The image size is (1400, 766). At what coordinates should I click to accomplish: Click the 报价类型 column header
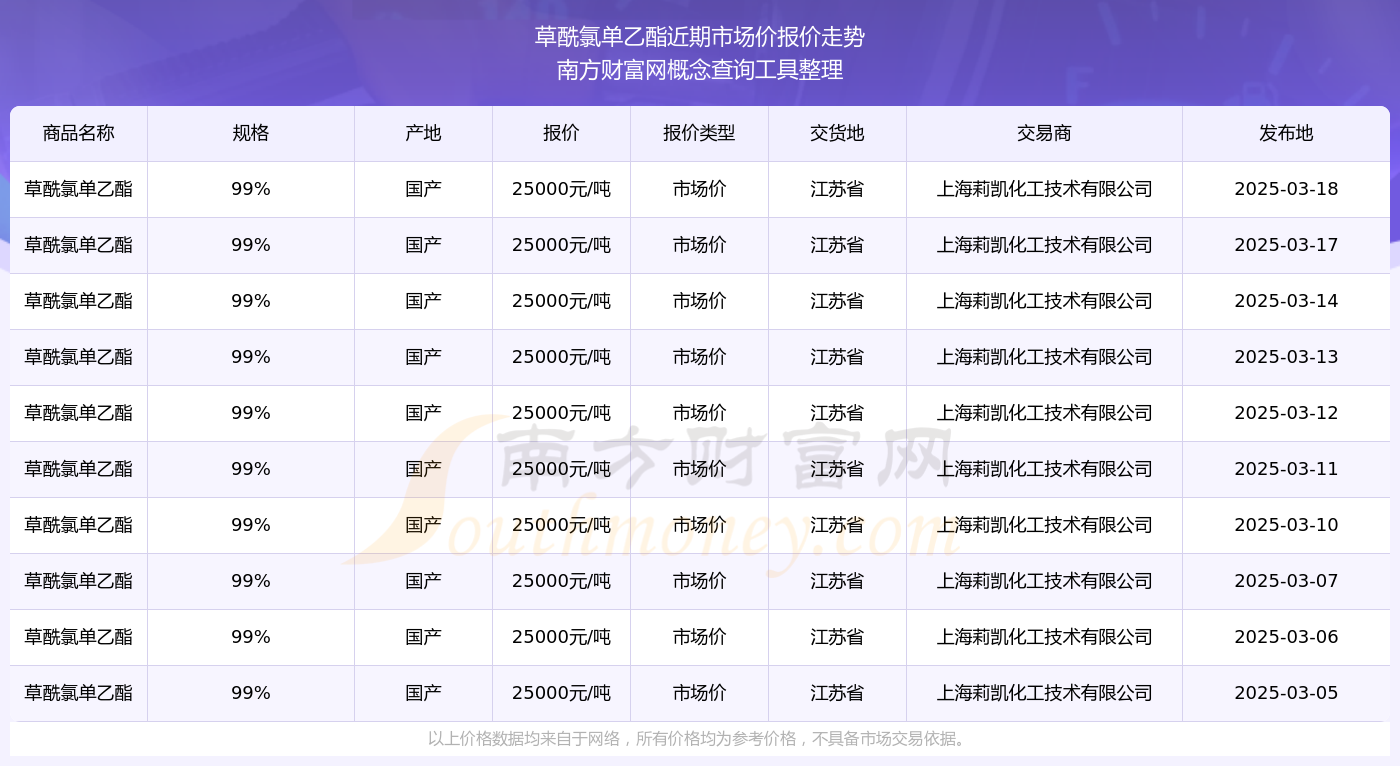coord(699,133)
